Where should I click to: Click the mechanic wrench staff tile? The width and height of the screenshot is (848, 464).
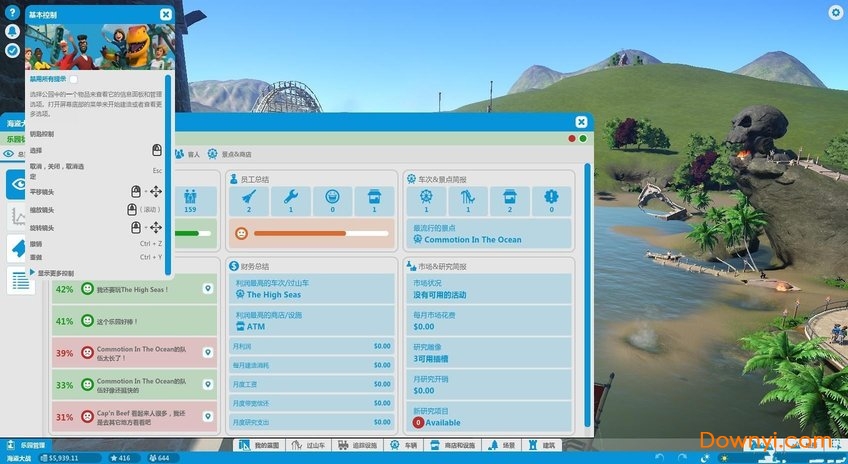point(290,201)
